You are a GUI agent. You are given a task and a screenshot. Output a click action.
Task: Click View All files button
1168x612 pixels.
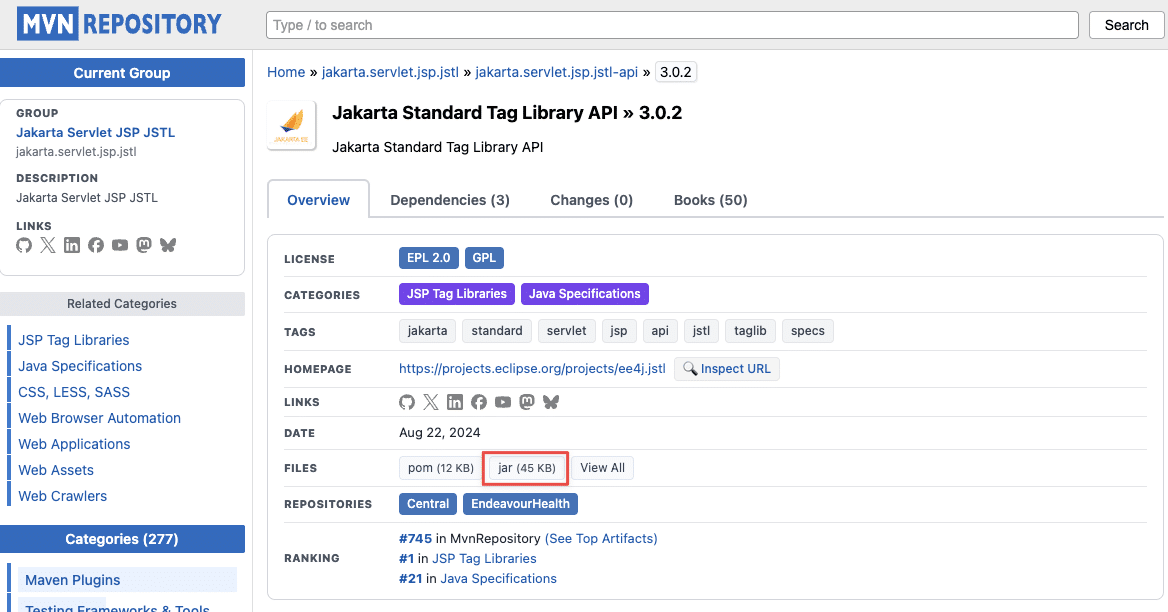point(602,468)
